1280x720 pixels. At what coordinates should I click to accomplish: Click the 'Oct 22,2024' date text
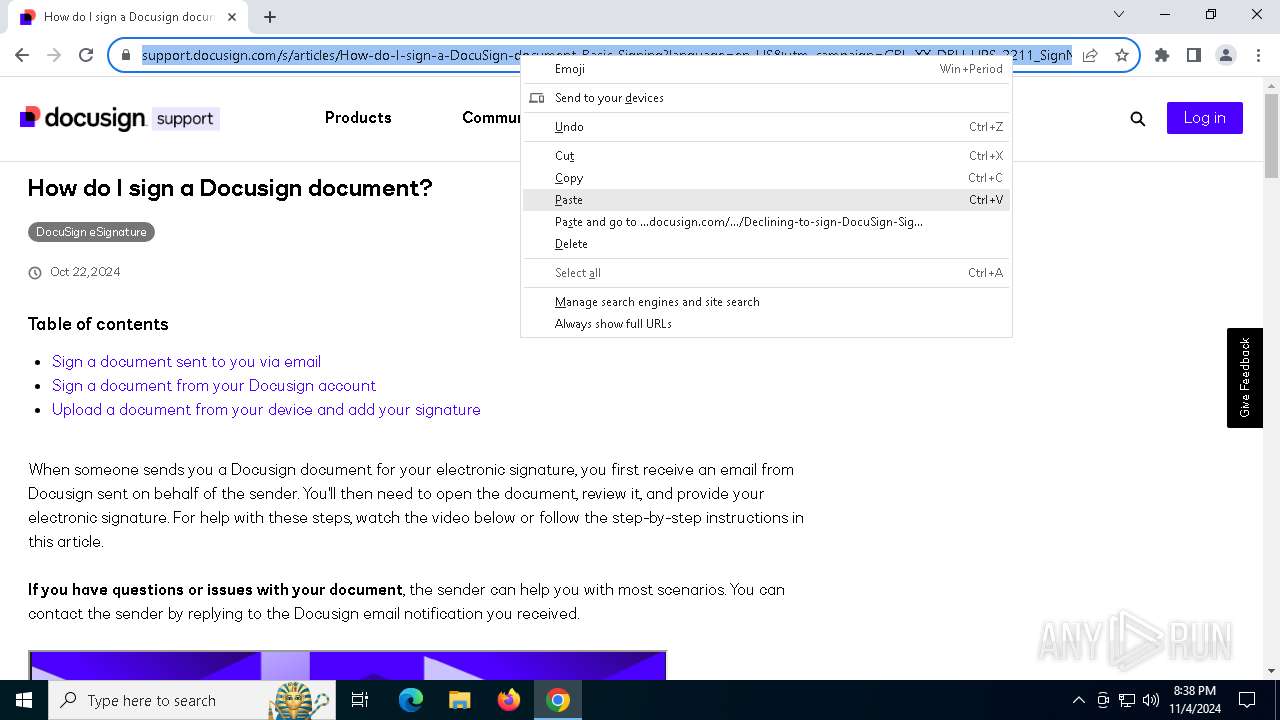point(85,272)
